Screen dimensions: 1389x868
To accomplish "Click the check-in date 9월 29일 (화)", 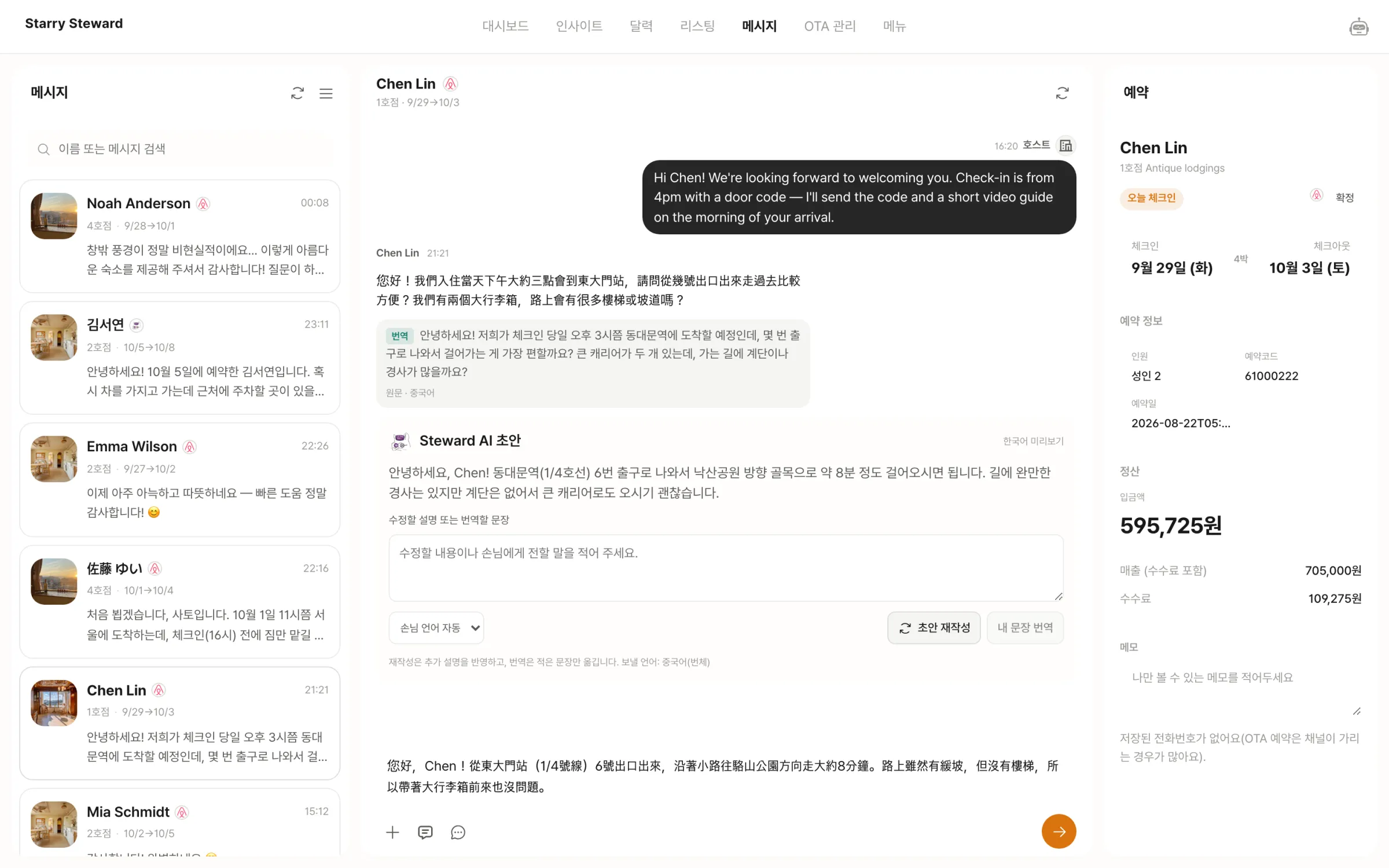I will [1171, 268].
